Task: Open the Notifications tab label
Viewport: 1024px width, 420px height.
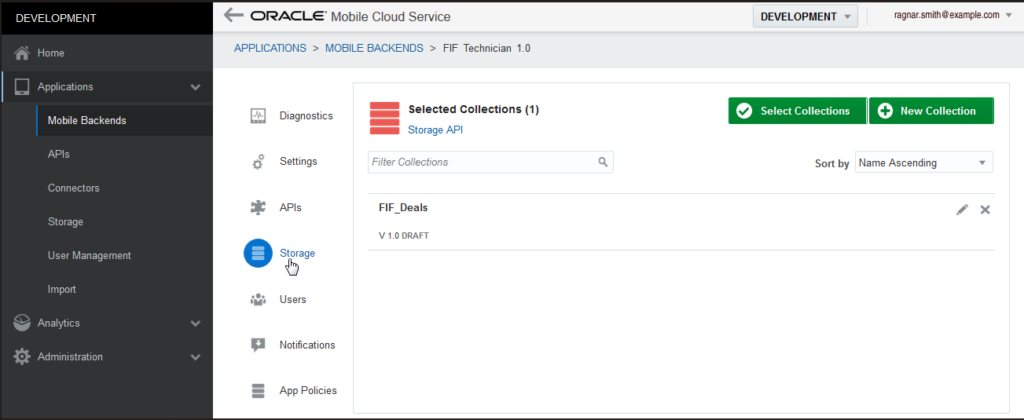Action: (307, 345)
